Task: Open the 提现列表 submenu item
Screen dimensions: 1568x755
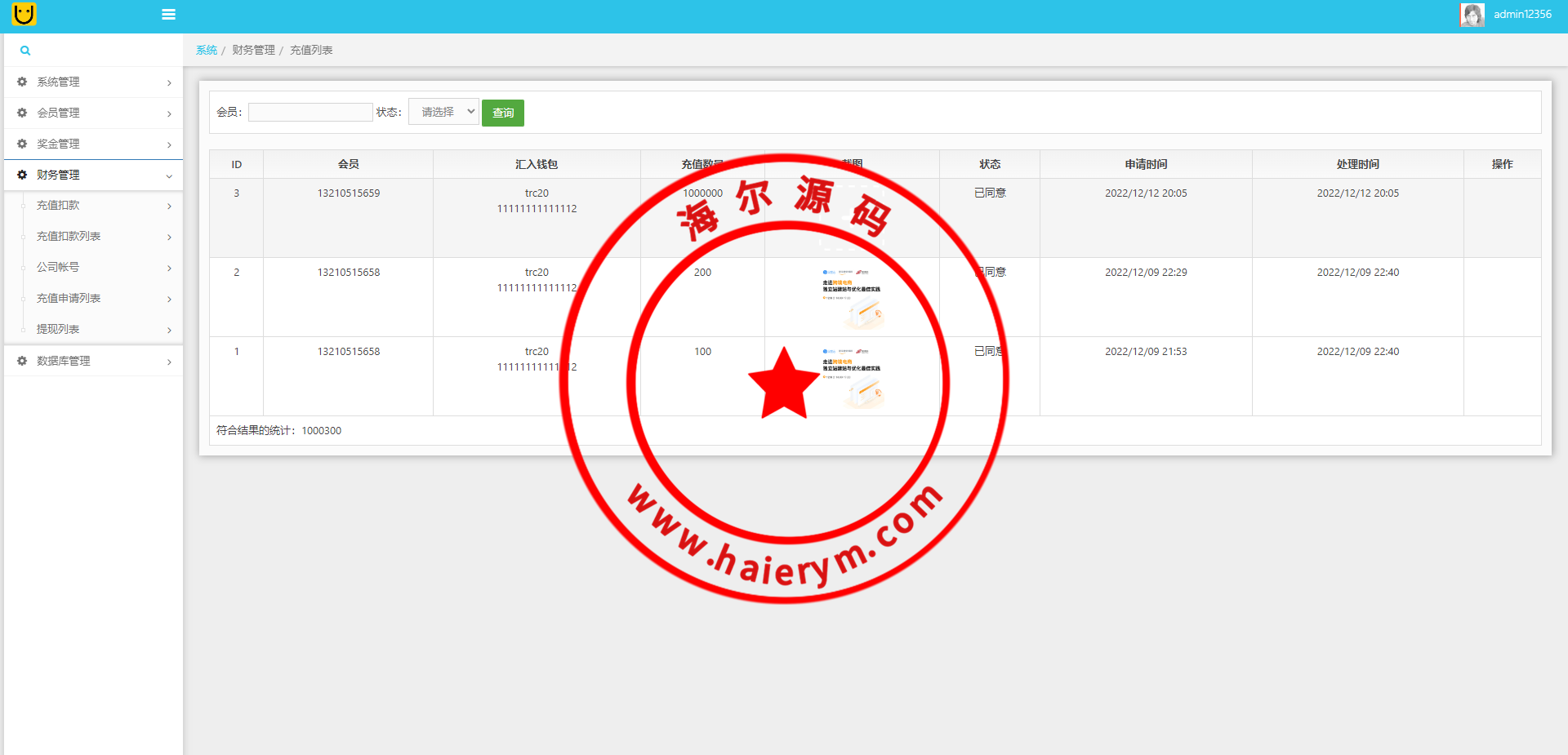Action: click(58, 330)
